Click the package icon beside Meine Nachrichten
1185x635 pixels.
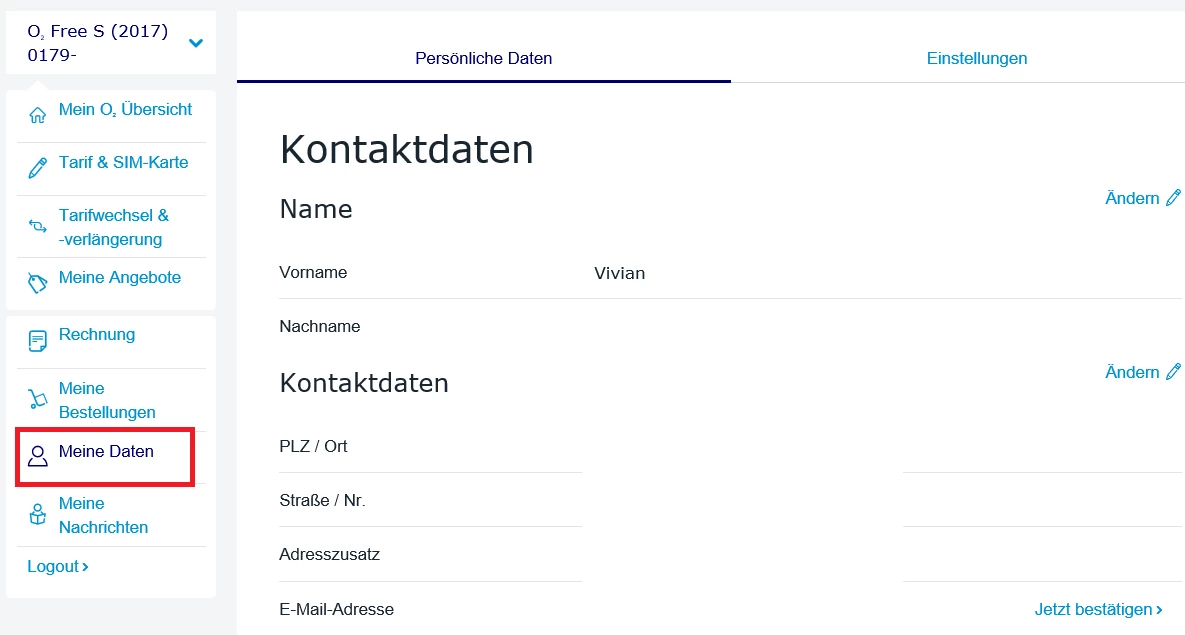[38, 515]
